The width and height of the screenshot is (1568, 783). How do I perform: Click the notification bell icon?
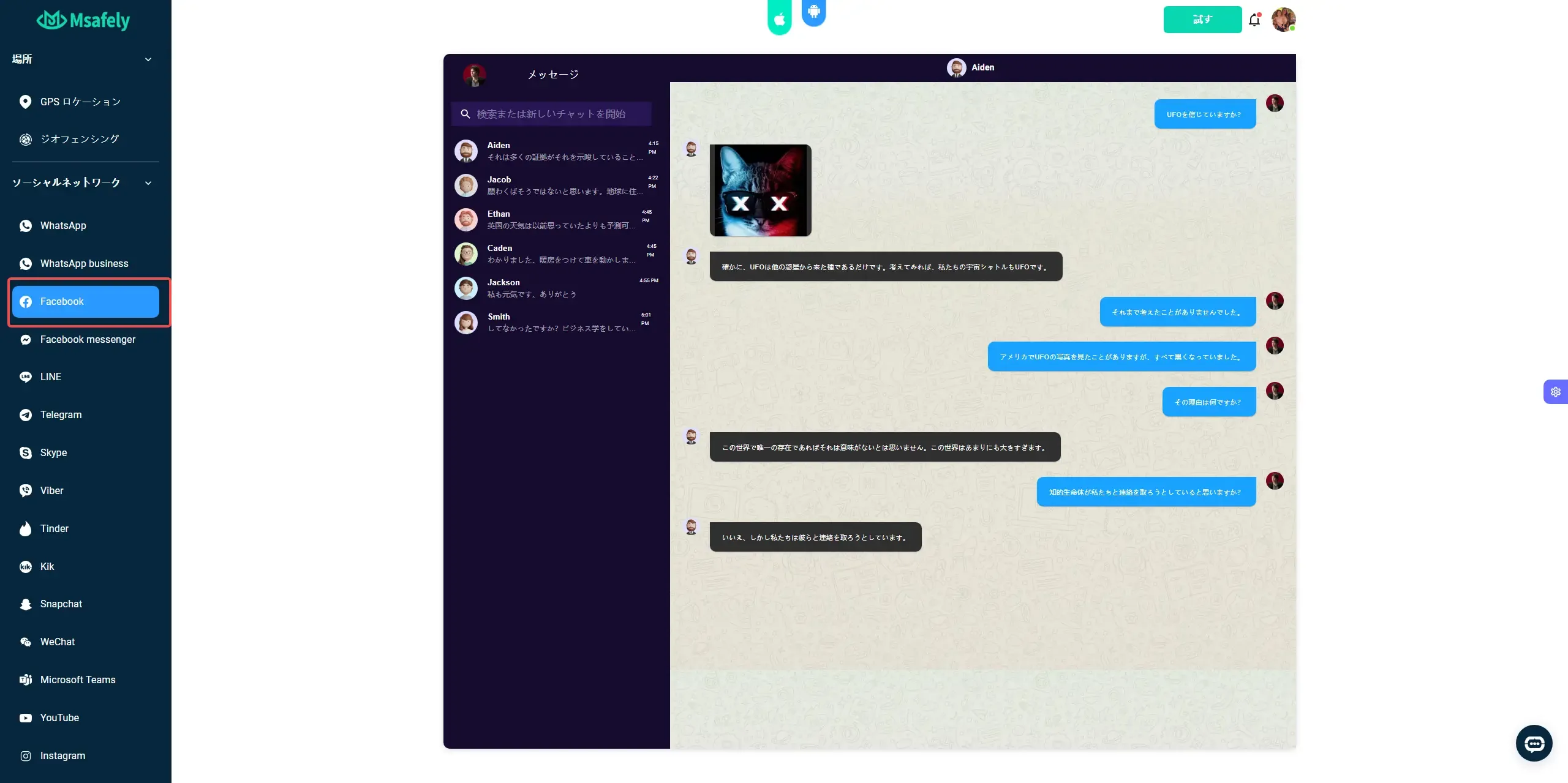click(1255, 19)
